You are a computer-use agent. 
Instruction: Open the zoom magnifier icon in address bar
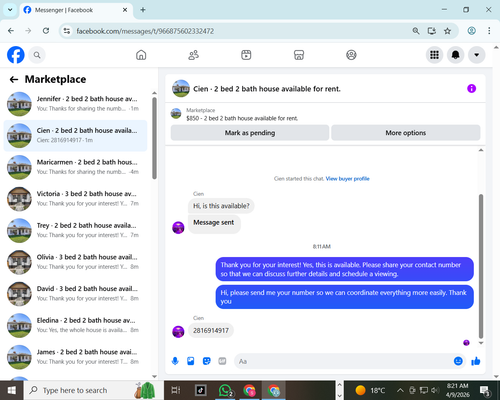[416, 31]
